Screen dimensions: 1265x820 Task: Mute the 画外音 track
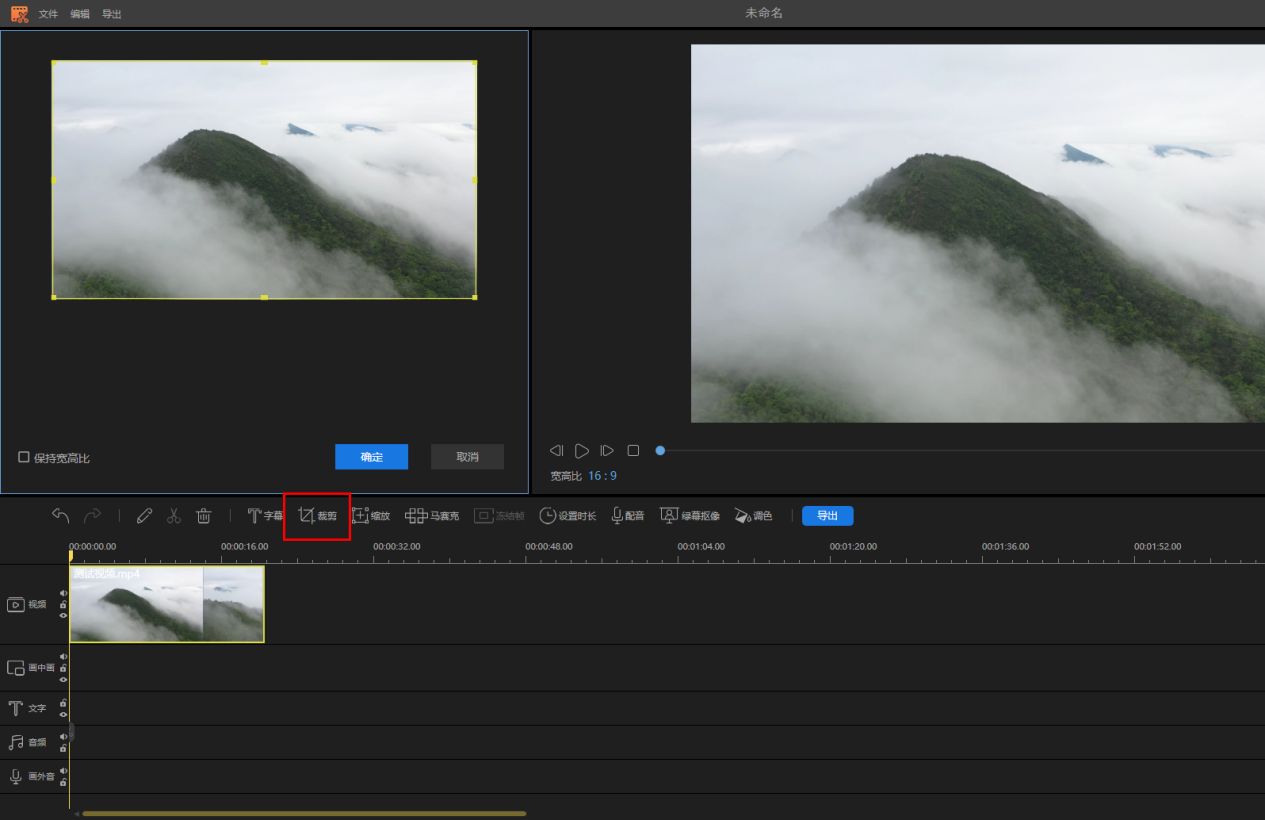click(63, 771)
